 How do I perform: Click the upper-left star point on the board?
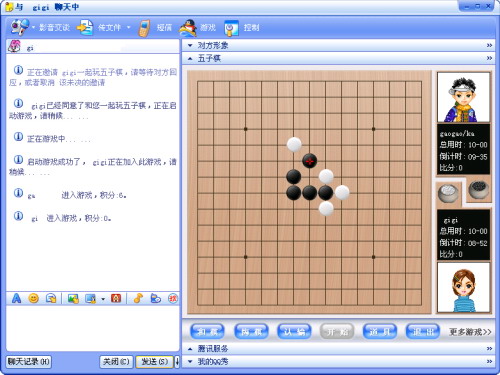(x=246, y=129)
